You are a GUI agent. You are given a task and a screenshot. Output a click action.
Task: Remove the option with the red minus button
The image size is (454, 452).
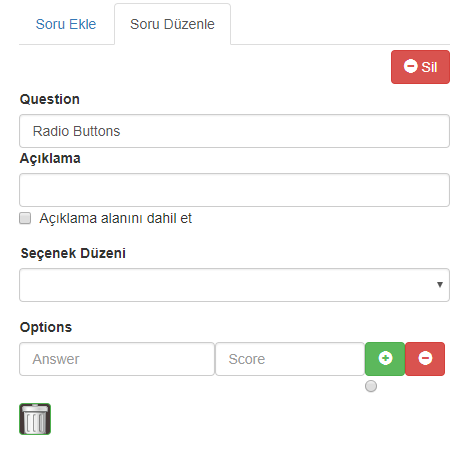click(425, 359)
